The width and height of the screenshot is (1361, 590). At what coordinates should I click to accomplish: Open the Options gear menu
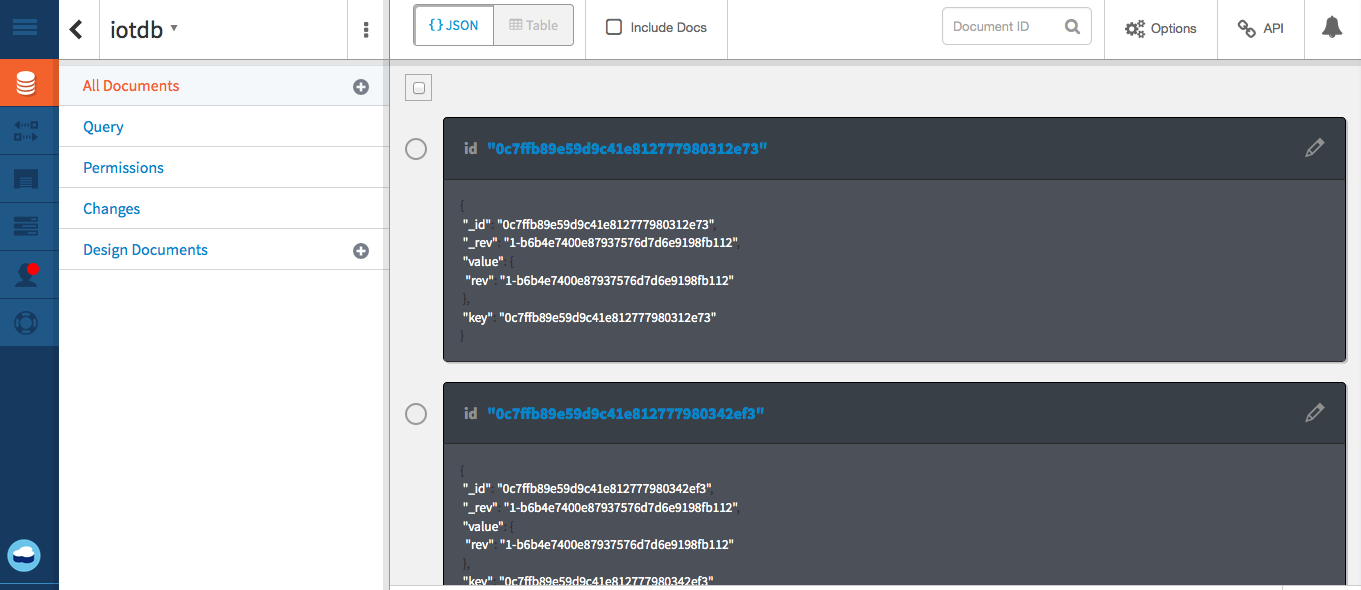1160,28
